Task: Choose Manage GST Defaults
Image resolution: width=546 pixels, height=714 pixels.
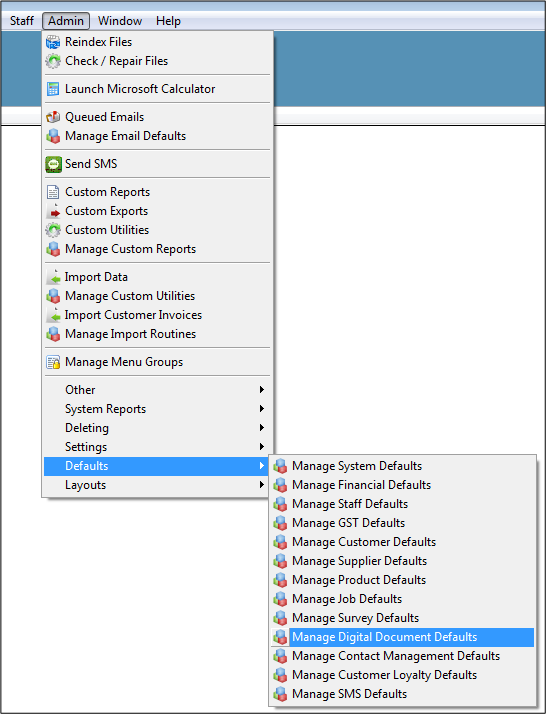Action: (403, 523)
